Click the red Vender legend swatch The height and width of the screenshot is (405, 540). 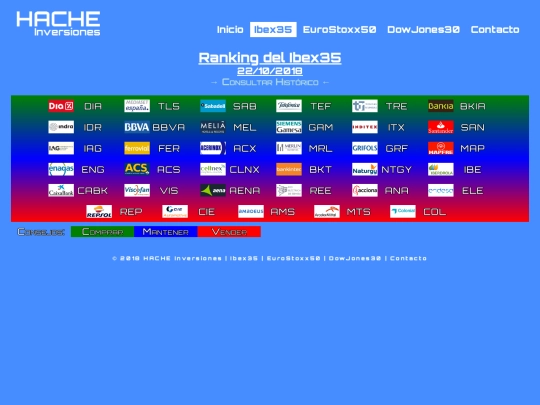pos(229,232)
